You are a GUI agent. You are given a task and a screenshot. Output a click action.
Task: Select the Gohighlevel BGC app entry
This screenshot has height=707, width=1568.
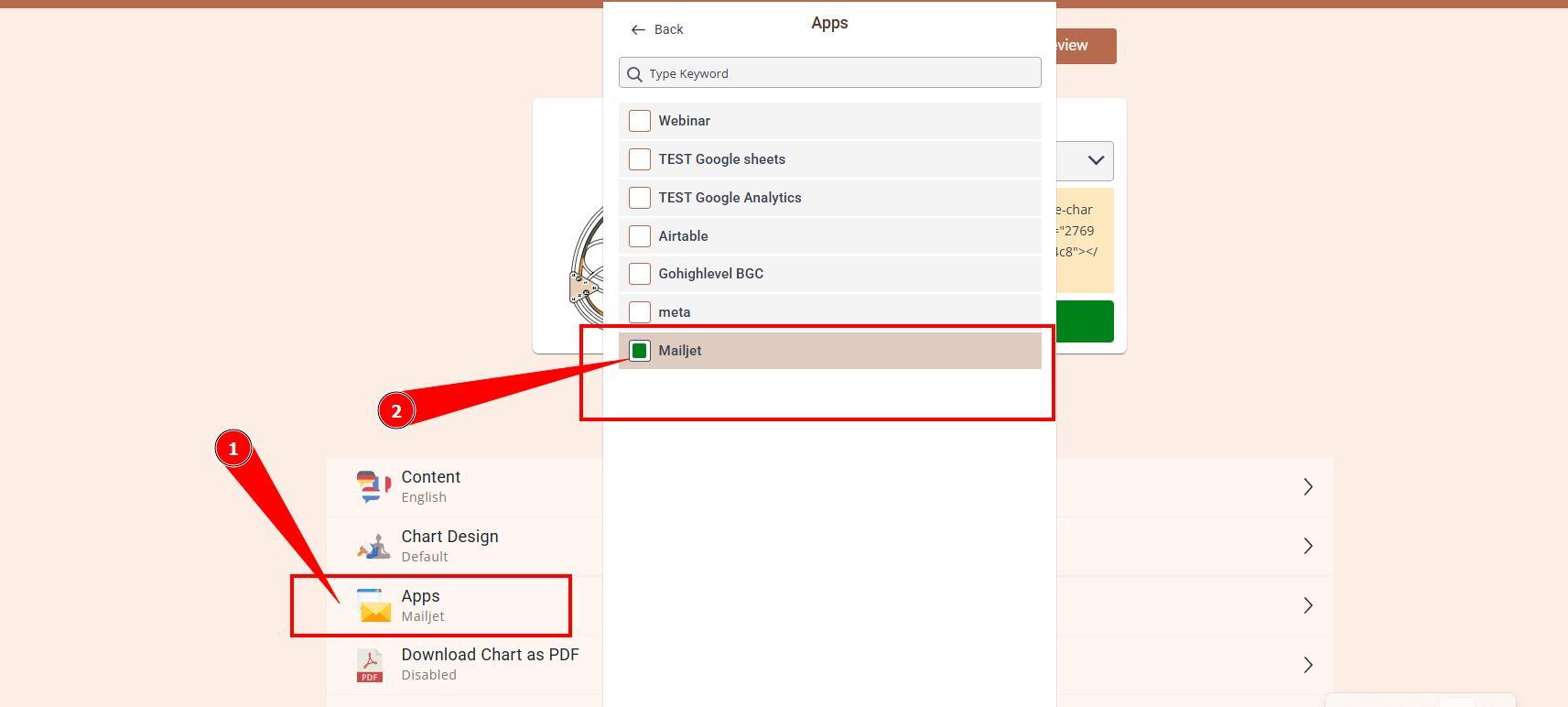[x=710, y=274]
